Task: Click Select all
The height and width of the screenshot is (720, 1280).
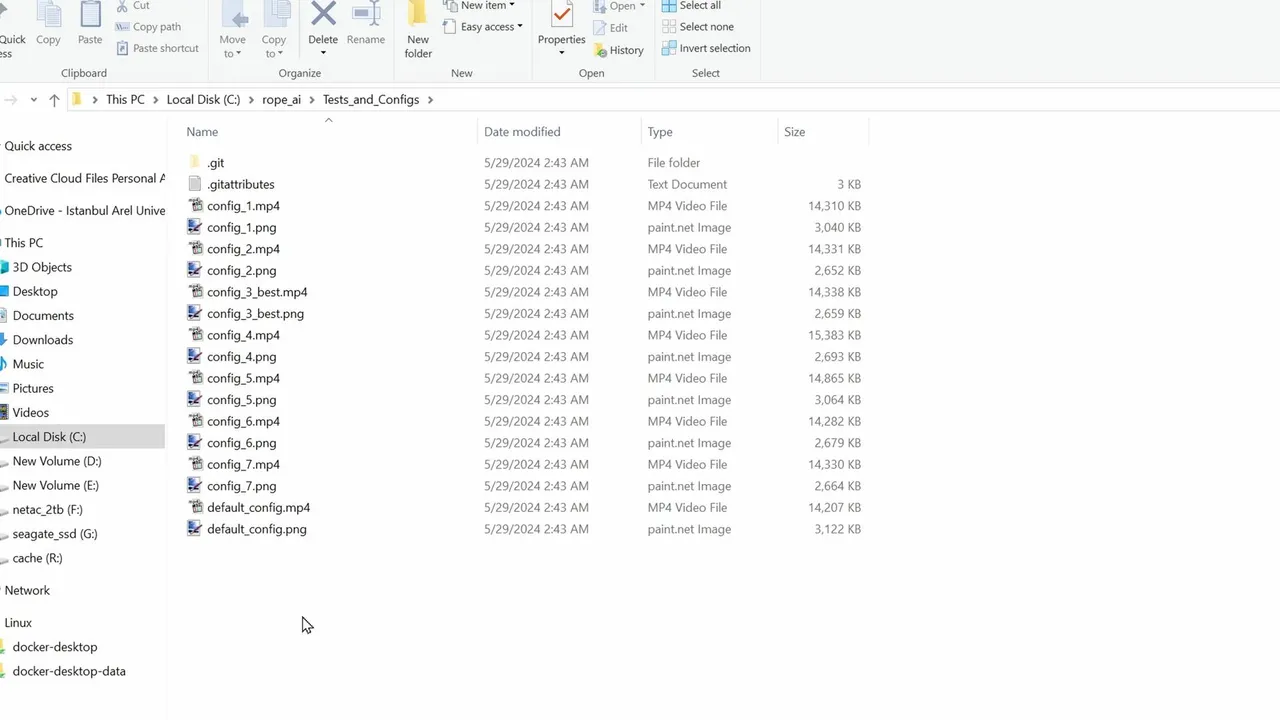Action: click(x=691, y=6)
